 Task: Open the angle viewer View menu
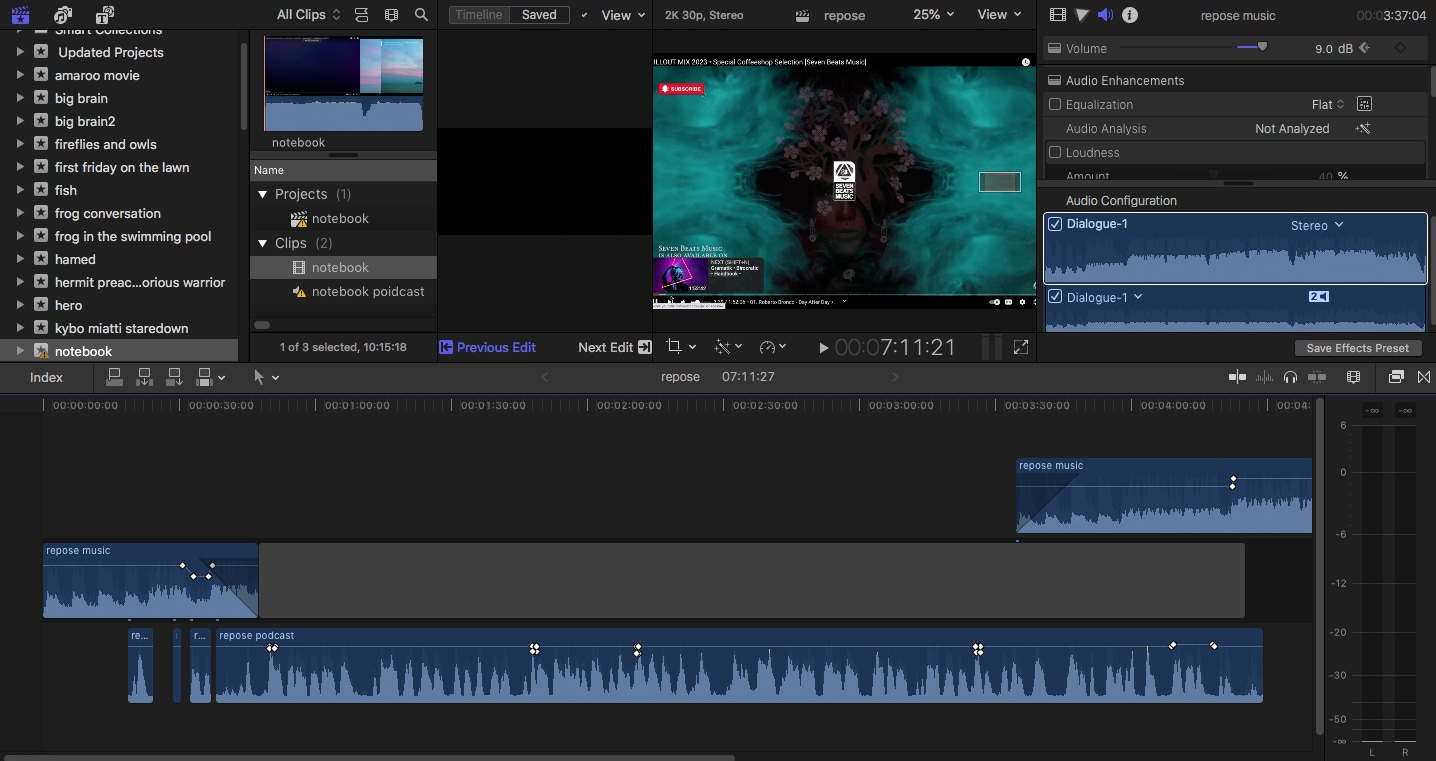click(x=623, y=15)
